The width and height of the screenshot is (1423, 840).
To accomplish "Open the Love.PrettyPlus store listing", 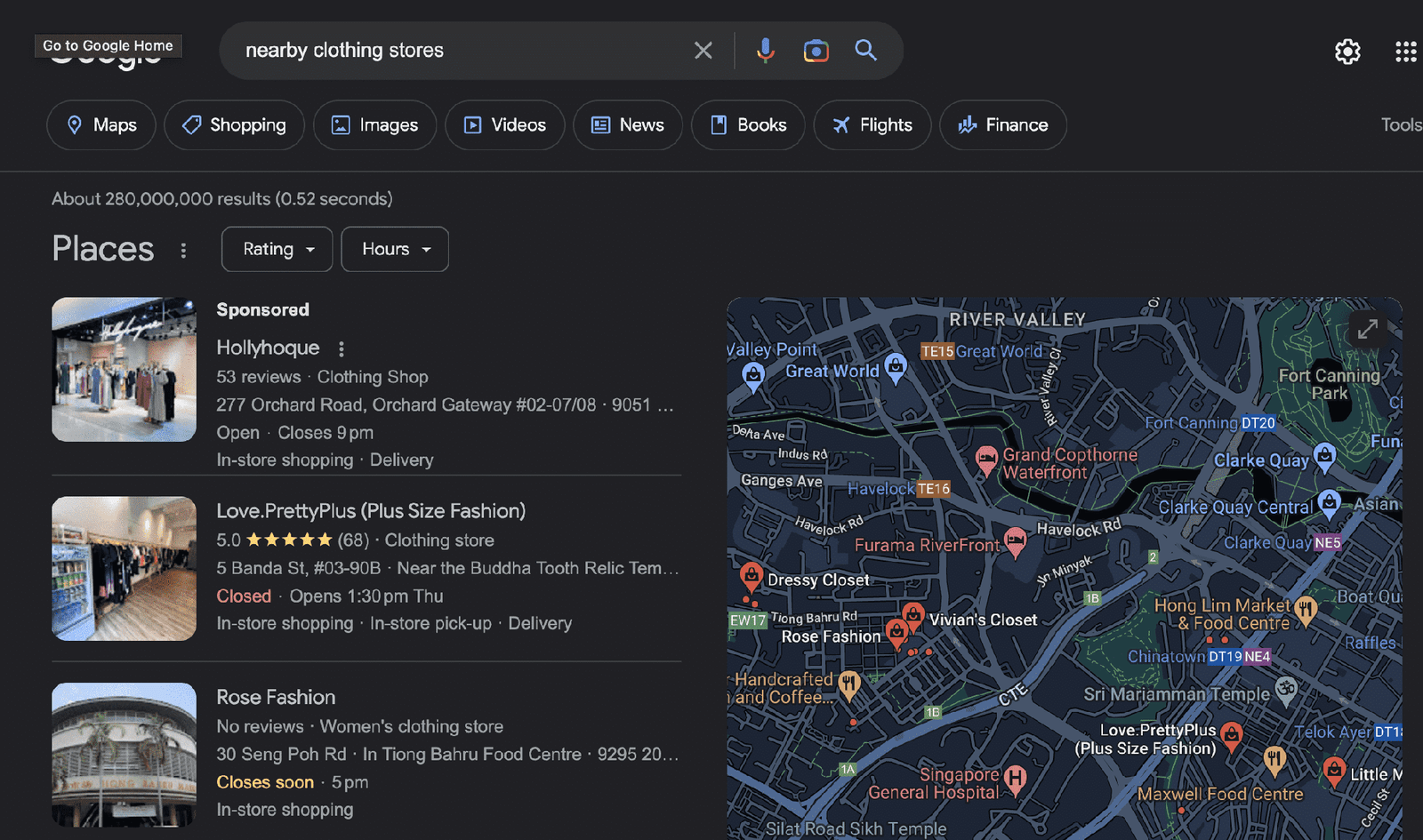I will coord(370,511).
